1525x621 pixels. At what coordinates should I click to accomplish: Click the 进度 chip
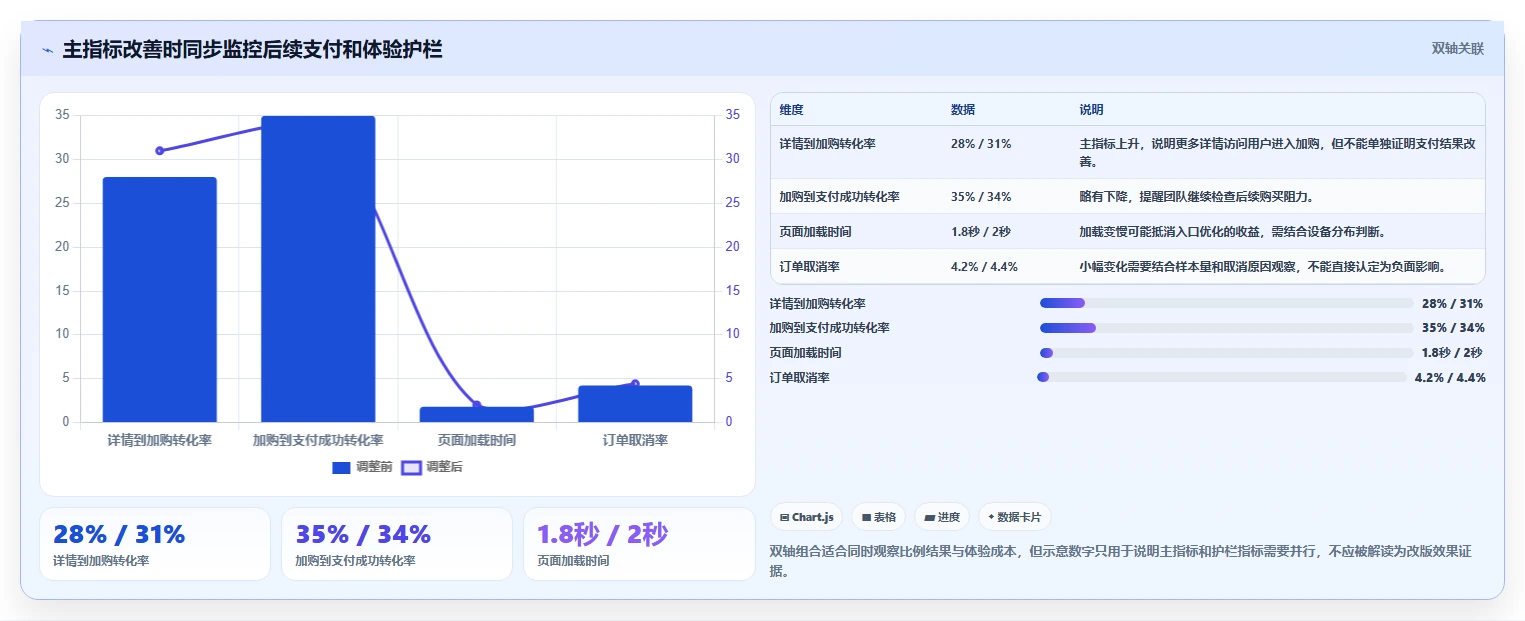pyautogui.click(x=942, y=517)
